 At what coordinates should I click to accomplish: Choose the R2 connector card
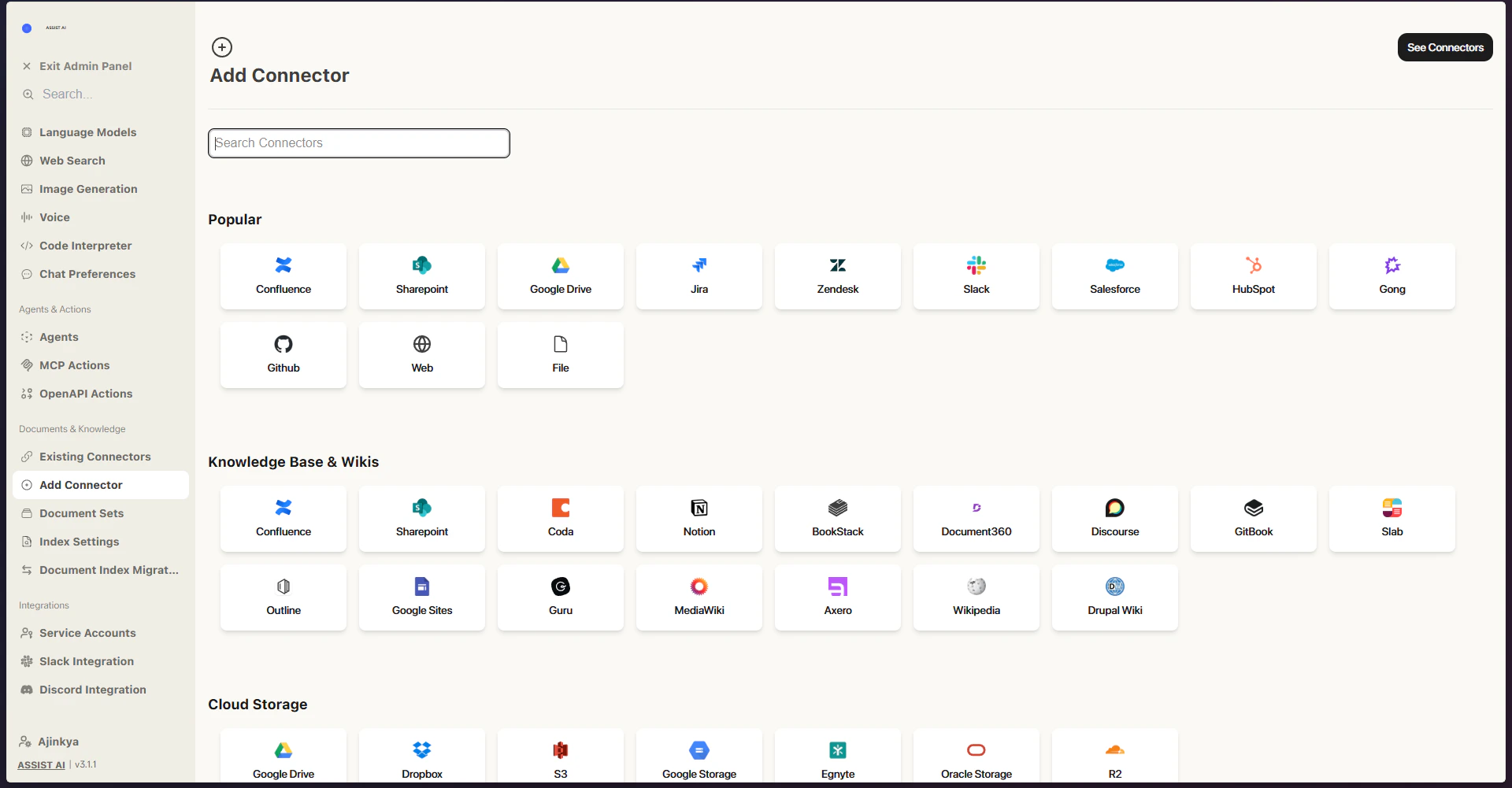tap(1115, 756)
